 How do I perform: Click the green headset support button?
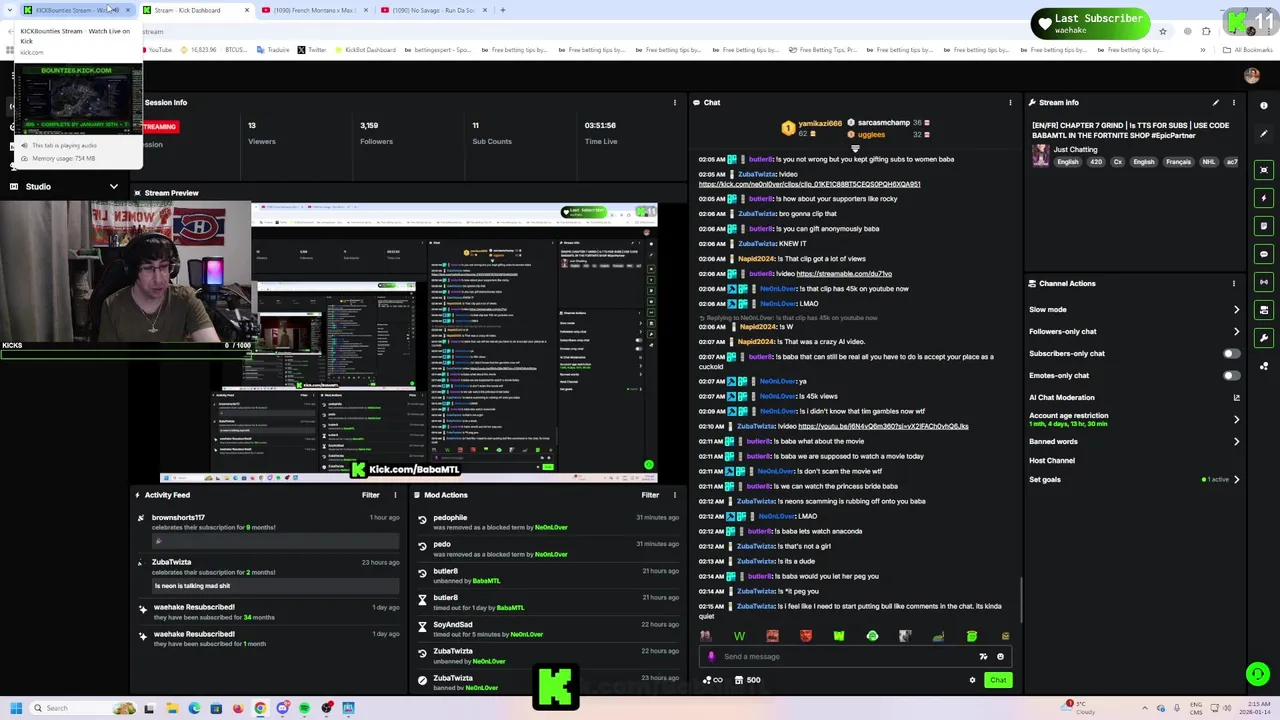(1257, 674)
